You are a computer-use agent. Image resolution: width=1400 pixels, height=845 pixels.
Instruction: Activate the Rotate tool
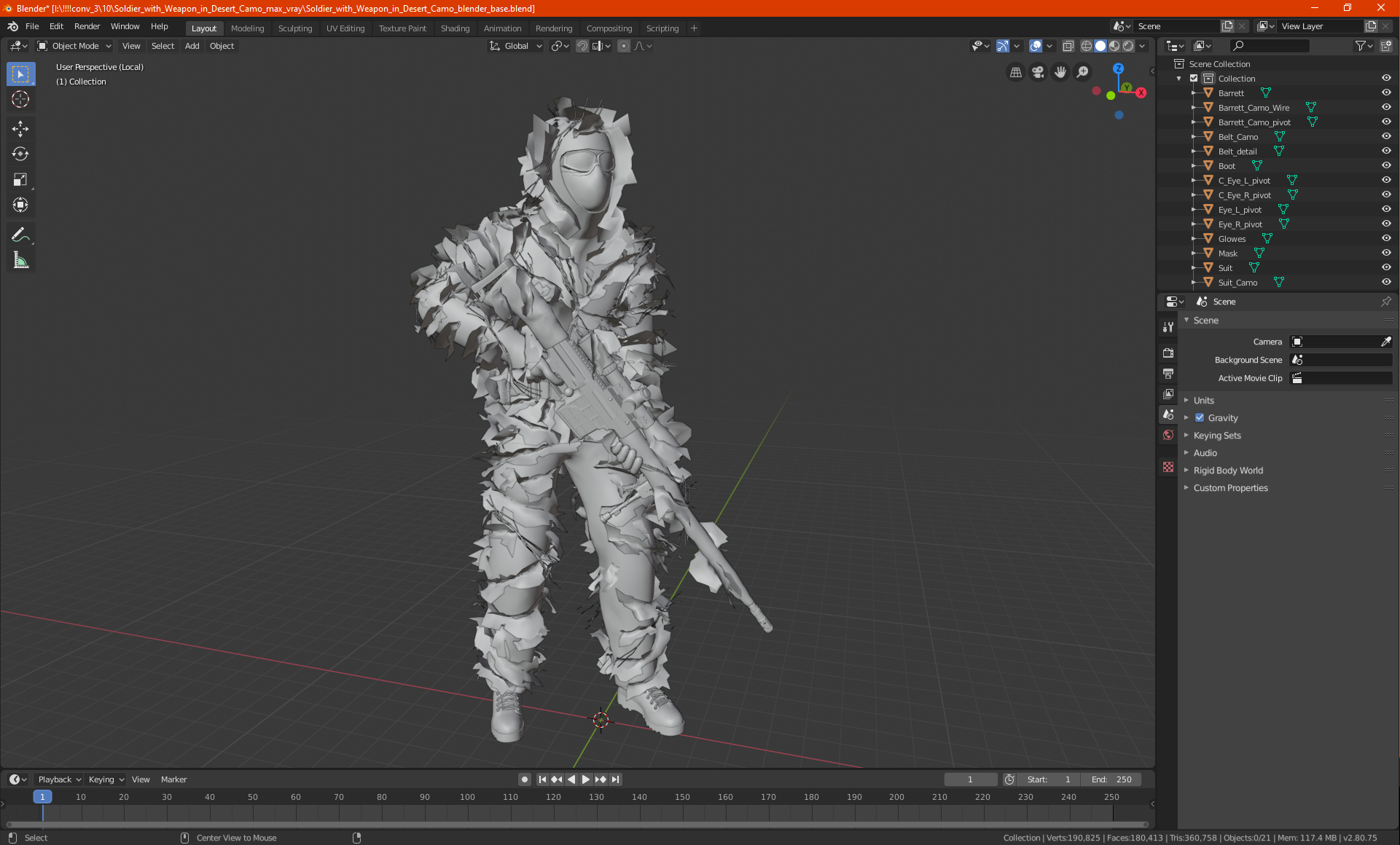pos(20,154)
